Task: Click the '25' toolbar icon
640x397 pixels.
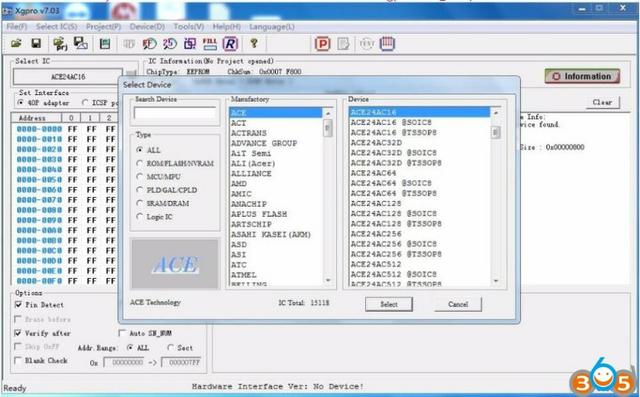Action: [x=170, y=44]
